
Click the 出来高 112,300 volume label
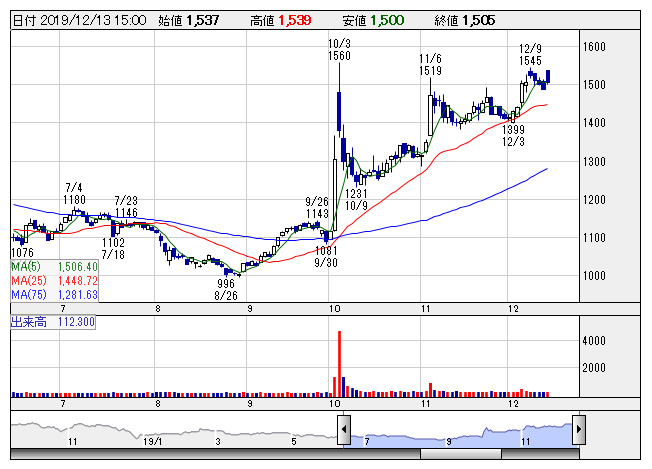point(53,322)
